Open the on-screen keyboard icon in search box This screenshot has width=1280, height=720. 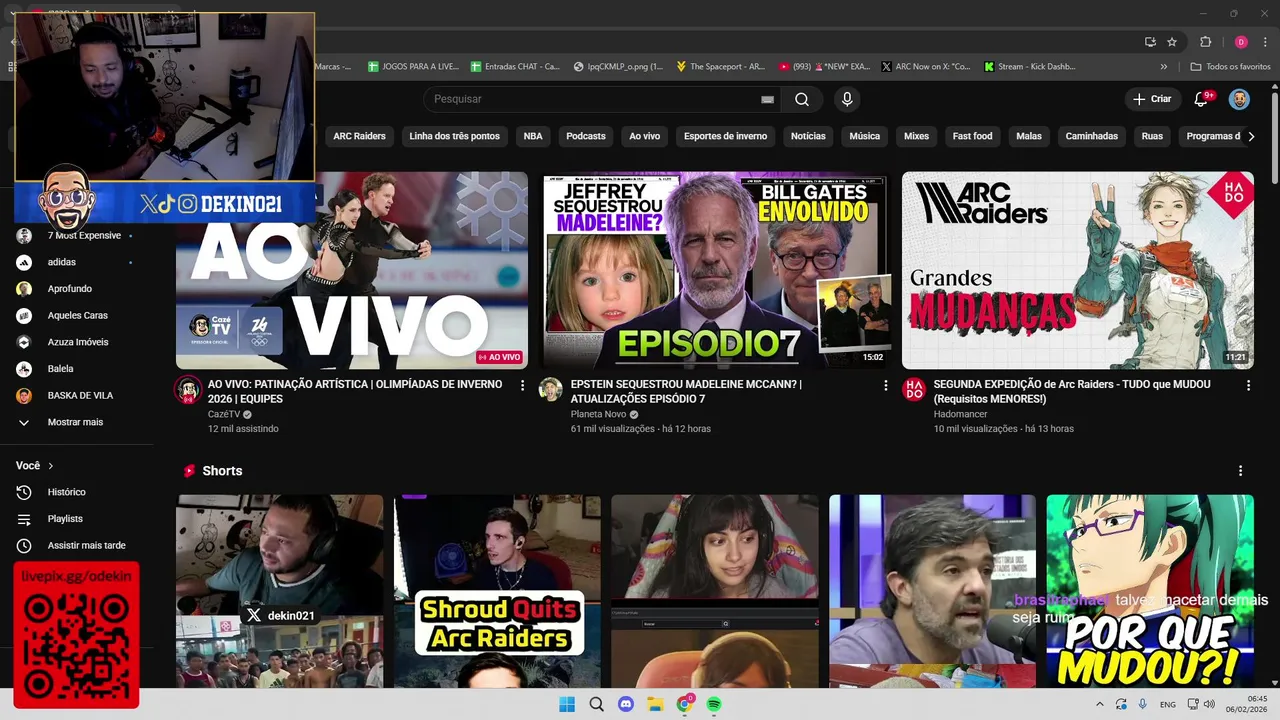tap(767, 99)
